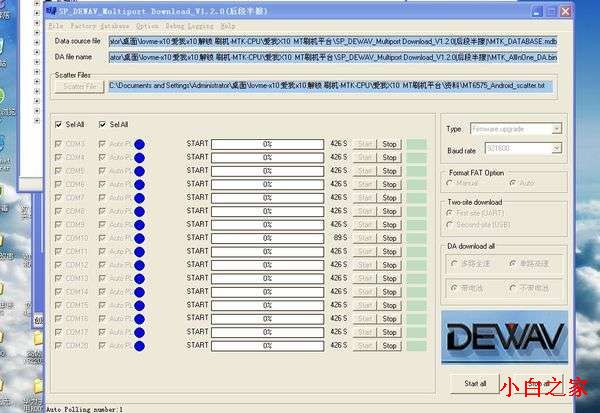Screen dimensions: 600x413
Task: Click the progress bar in the COM10 row
Action: pos(267,238)
